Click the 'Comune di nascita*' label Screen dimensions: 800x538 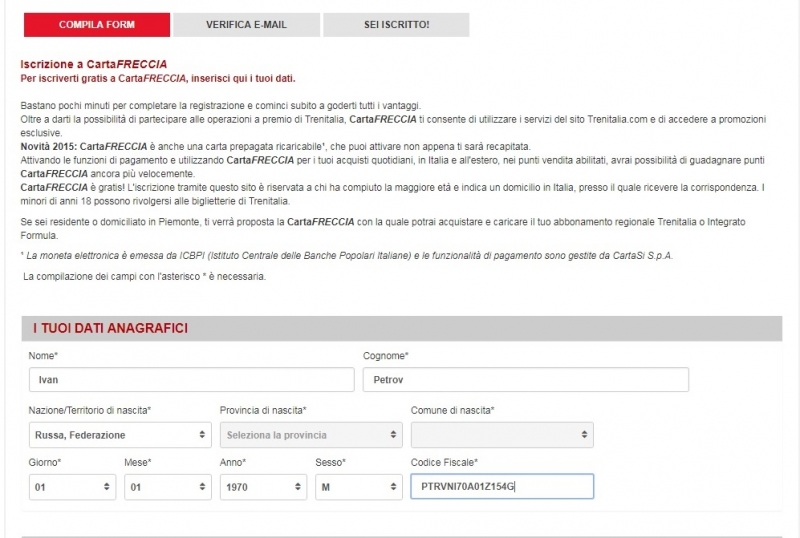453,410
